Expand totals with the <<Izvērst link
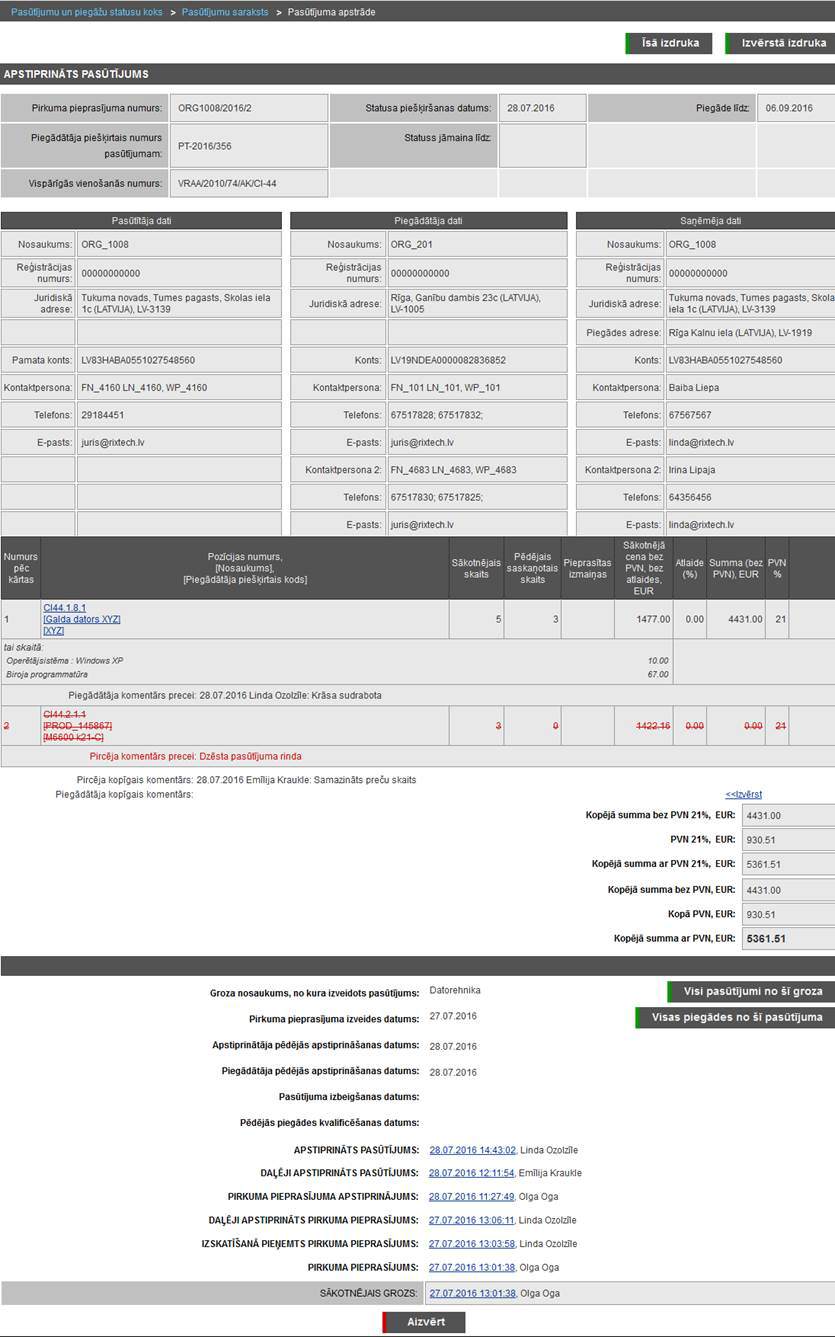Viewport: 835px width, 1337px height. tap(743, 794)
